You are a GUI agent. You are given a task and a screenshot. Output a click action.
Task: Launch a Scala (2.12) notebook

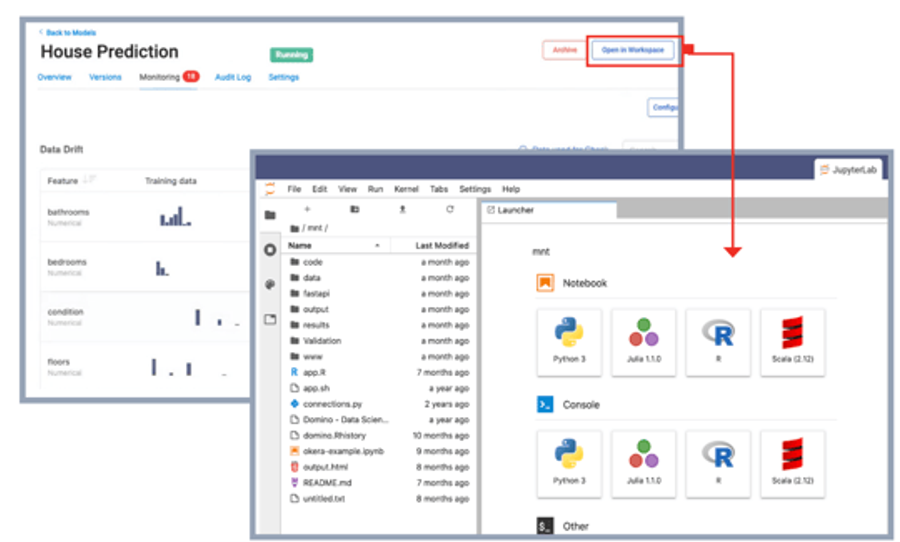click(x=793, y=342)
